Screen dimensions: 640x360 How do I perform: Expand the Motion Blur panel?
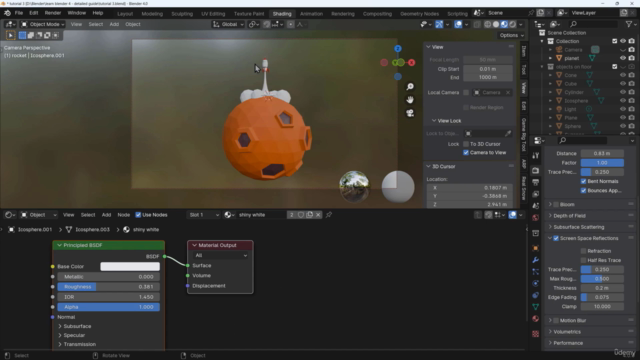point(550,320)
